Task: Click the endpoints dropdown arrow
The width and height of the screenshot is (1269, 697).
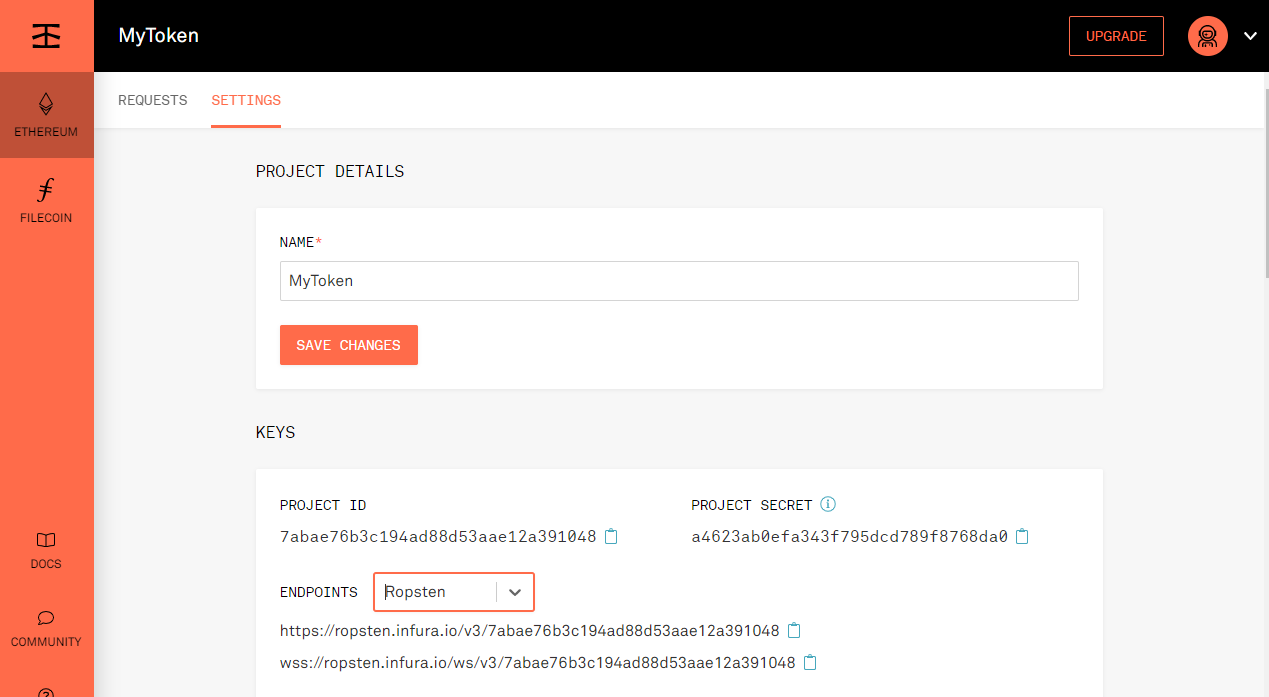Action: (515, 592)
